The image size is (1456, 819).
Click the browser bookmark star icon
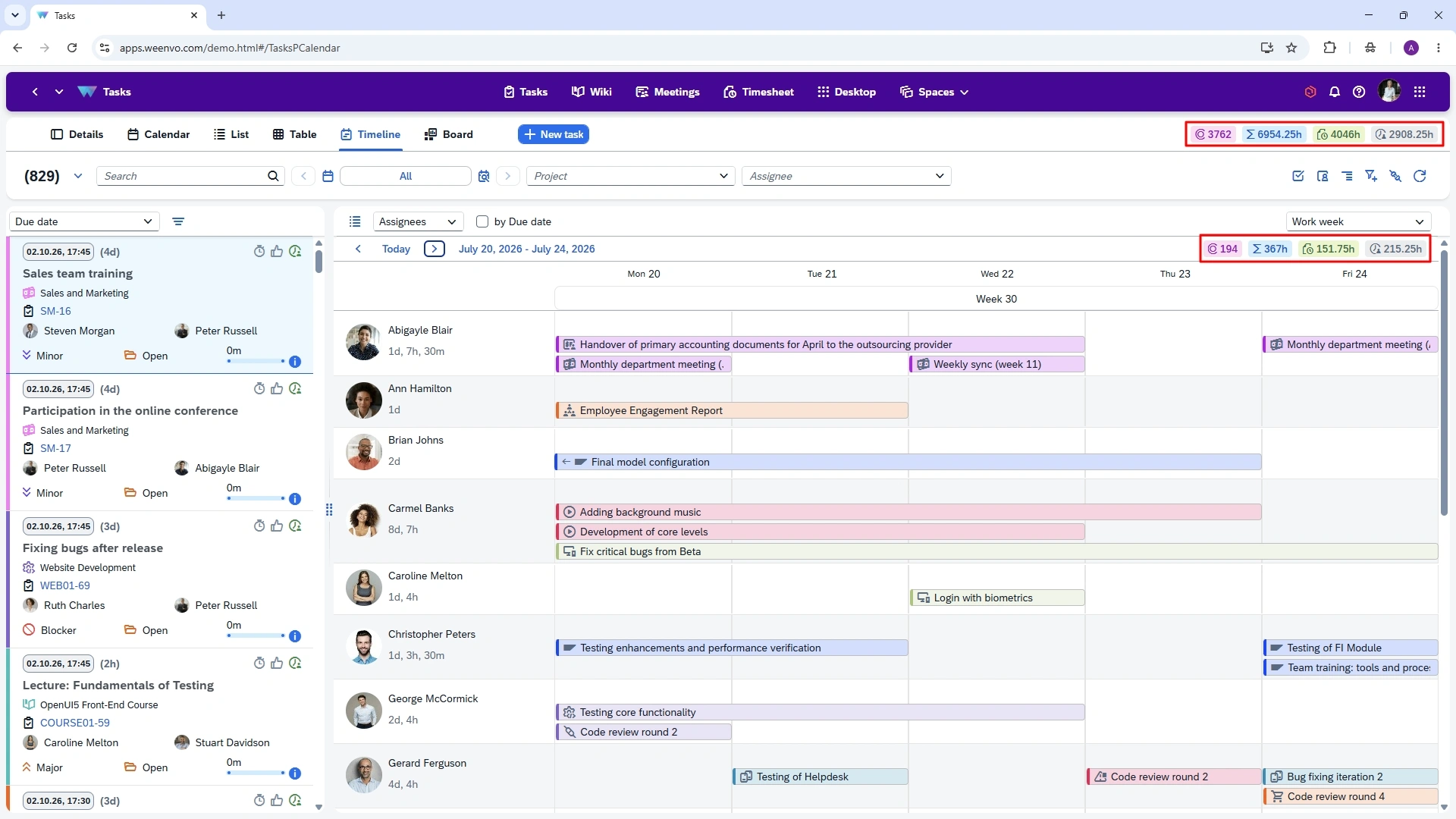coord(1291,48)
